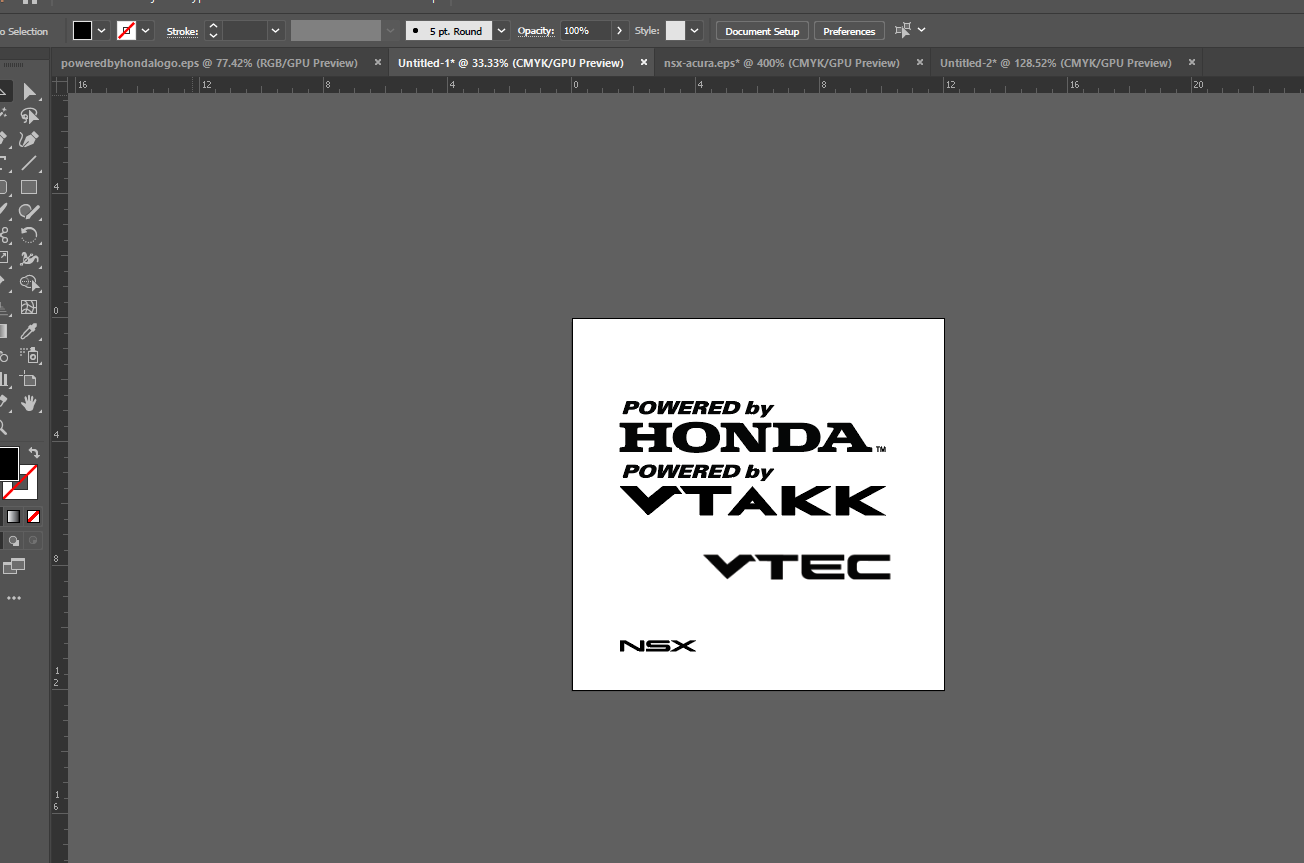Select the Lasso tool

29,116
